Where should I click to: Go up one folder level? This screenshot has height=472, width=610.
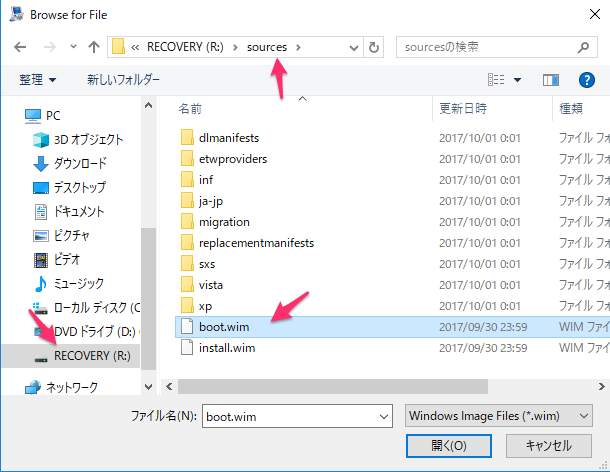93,47
